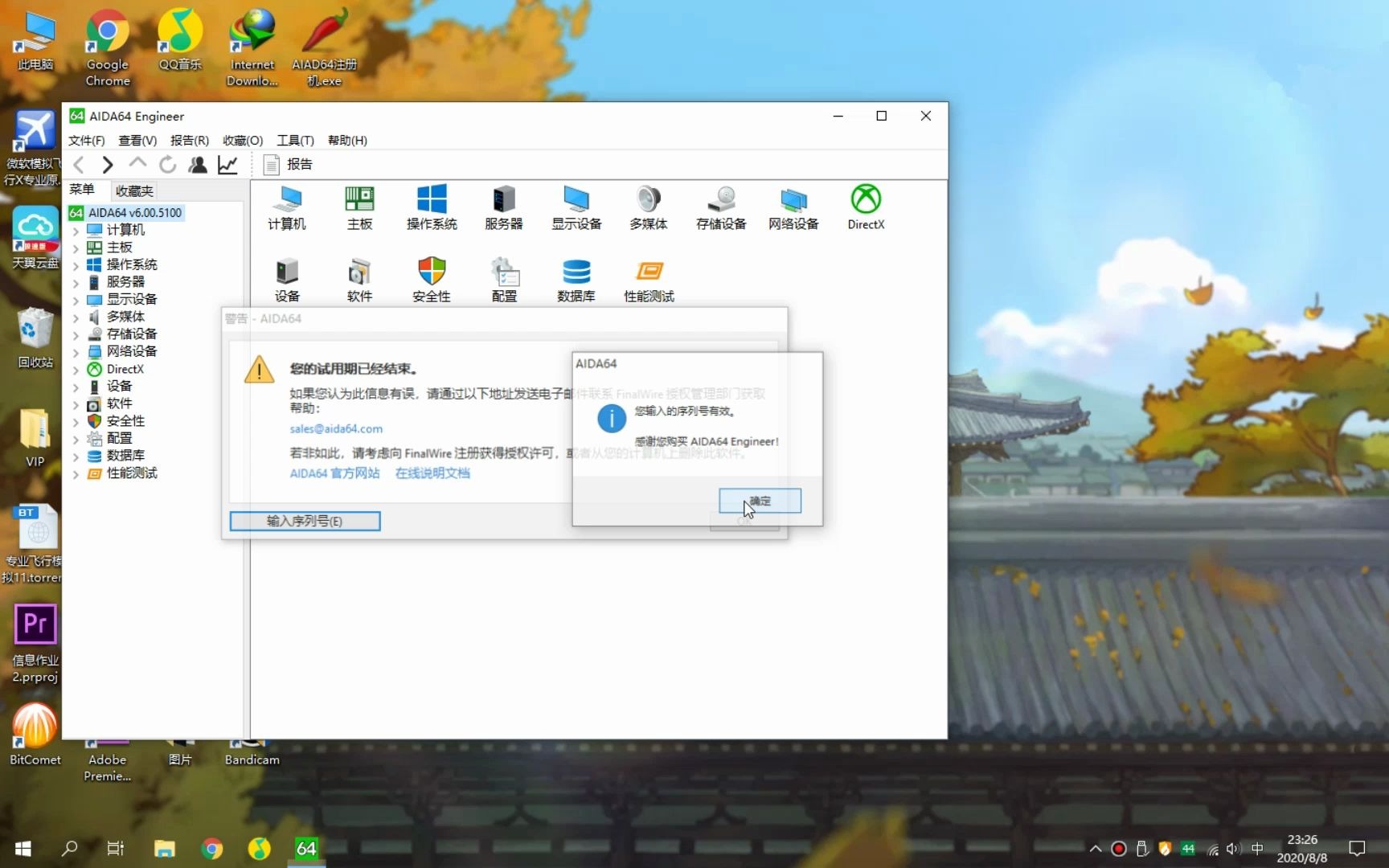
Task: Open the 文件(F) menu
Action: click(x=87, y=140)
